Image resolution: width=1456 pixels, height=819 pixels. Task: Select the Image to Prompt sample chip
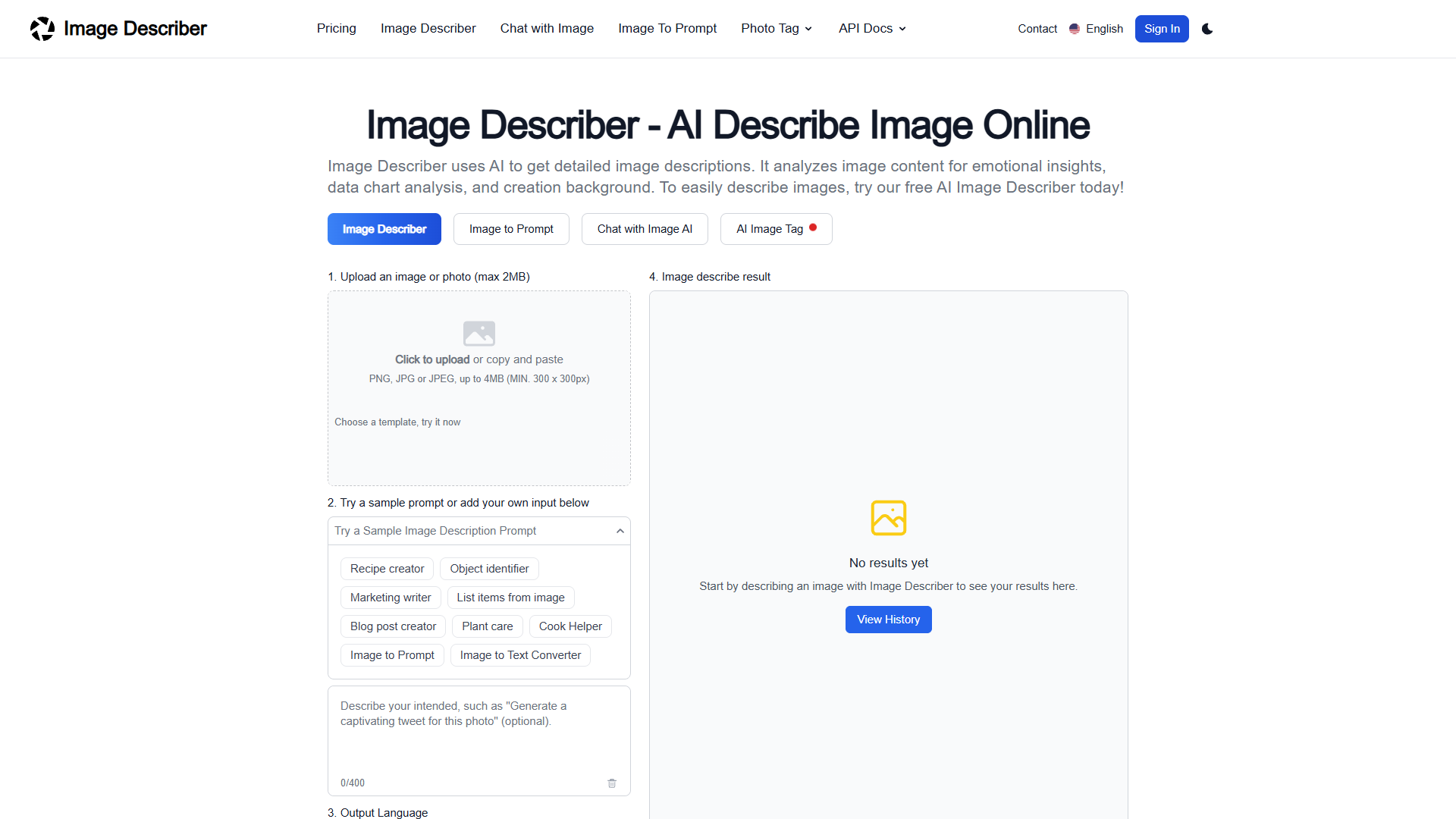[x=392, y=655]
